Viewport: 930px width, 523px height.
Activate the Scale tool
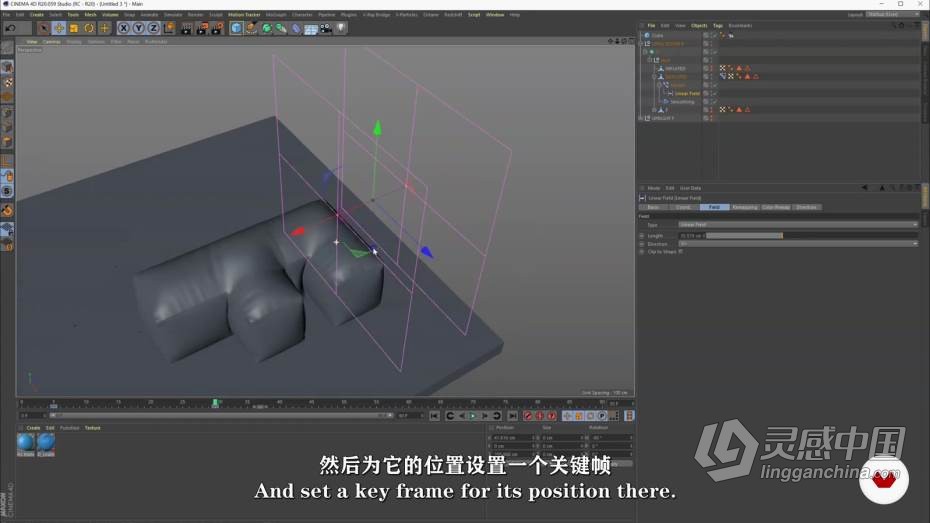click(x=74, y=28)
